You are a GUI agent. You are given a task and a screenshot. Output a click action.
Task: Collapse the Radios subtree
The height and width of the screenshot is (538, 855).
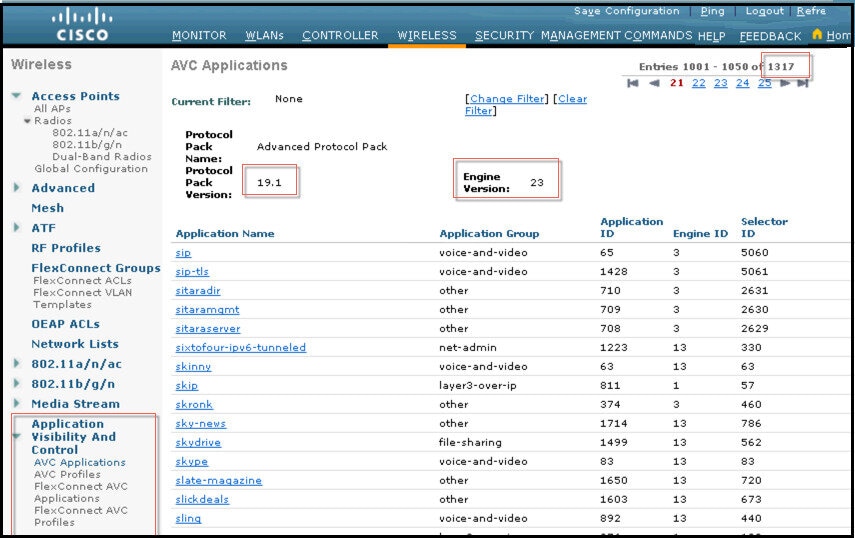(x=27, y=120)
